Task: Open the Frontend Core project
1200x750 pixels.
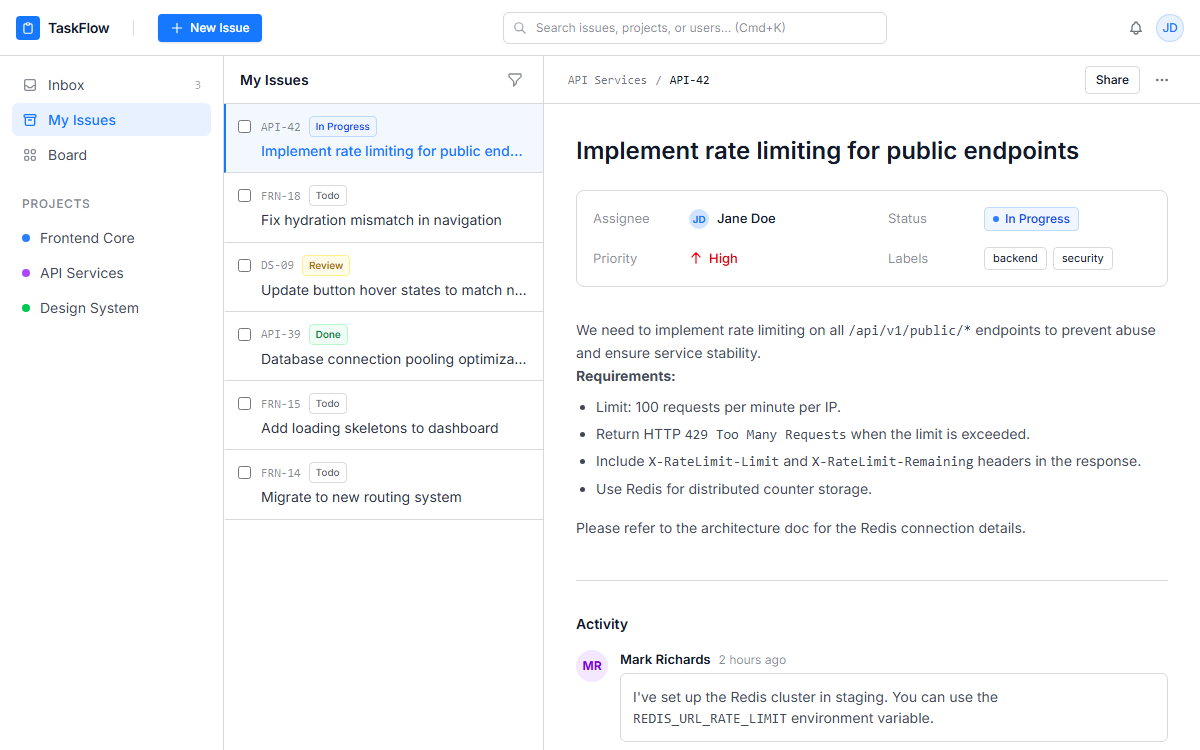Action: [111, 238]
